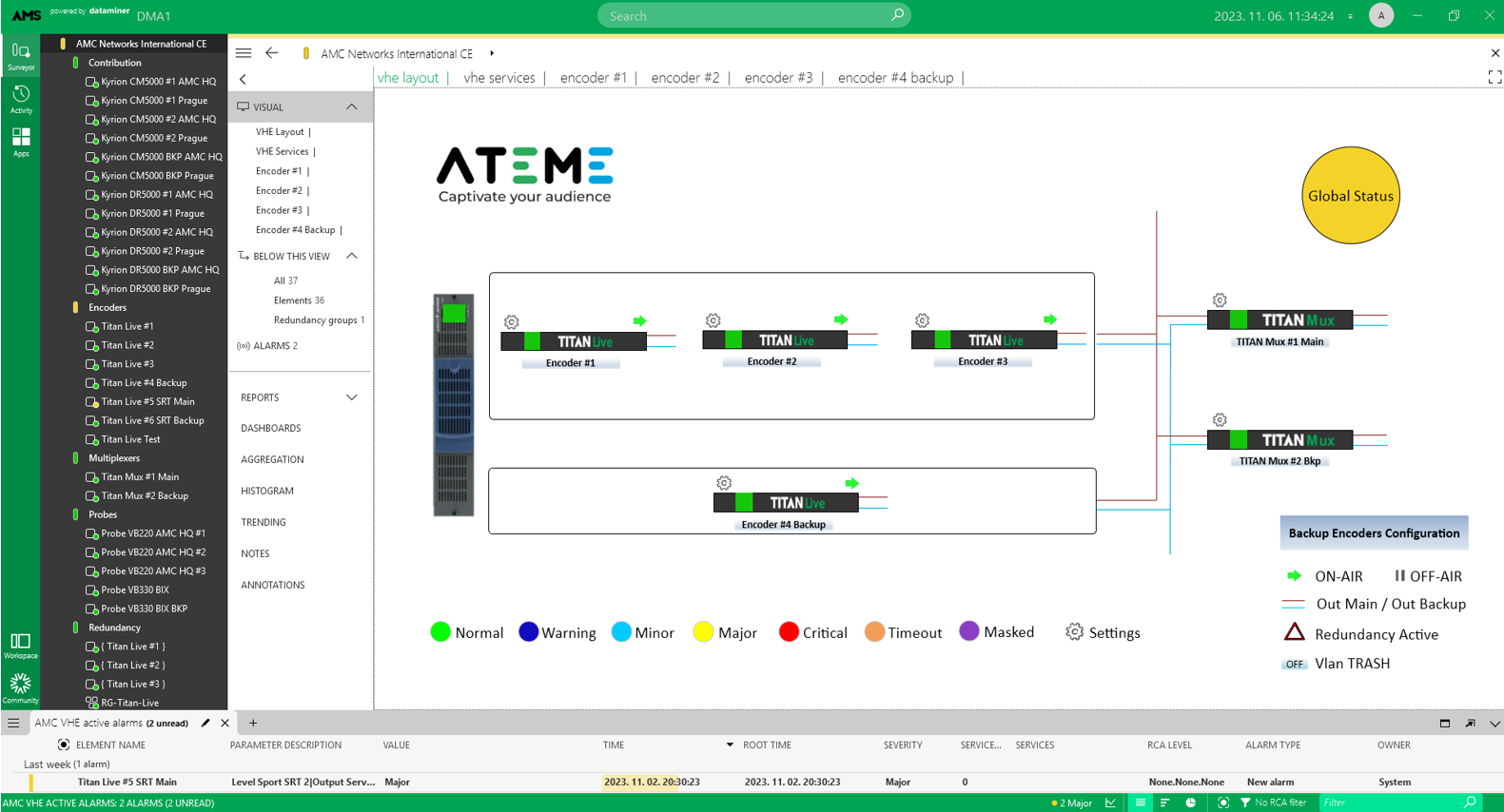Image resolution: width=1504 pixels, height=812 pixels.
Task: Click the green ON-AIR arrow for Encoder #4 Backup
Action: 852,483
